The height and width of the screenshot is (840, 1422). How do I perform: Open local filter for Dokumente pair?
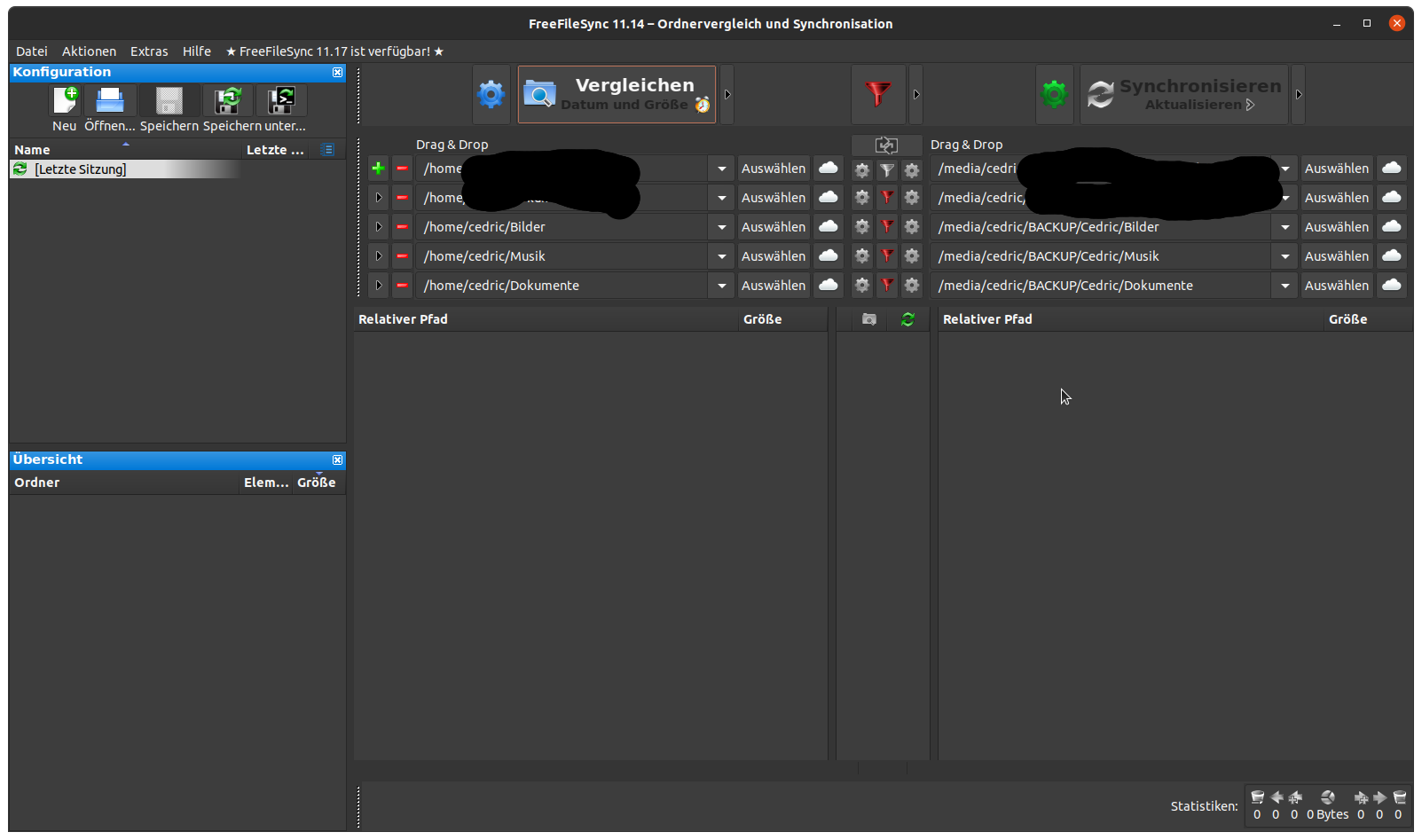887,286
